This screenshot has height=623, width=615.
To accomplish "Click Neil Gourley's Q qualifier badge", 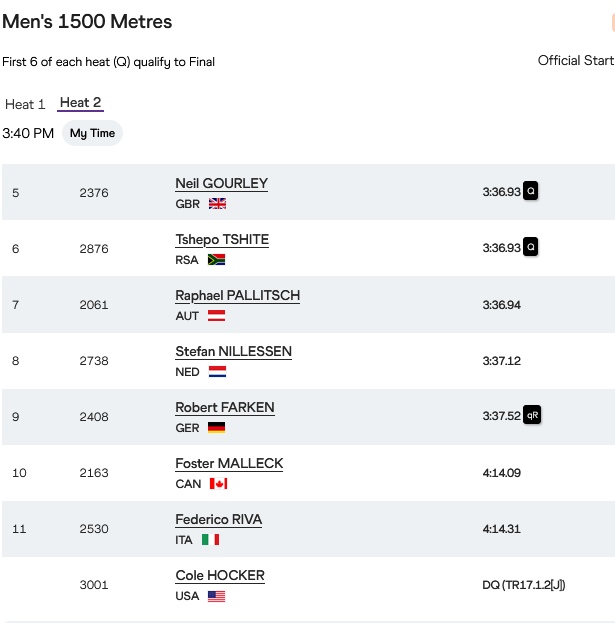I will [x=531, y=191].
